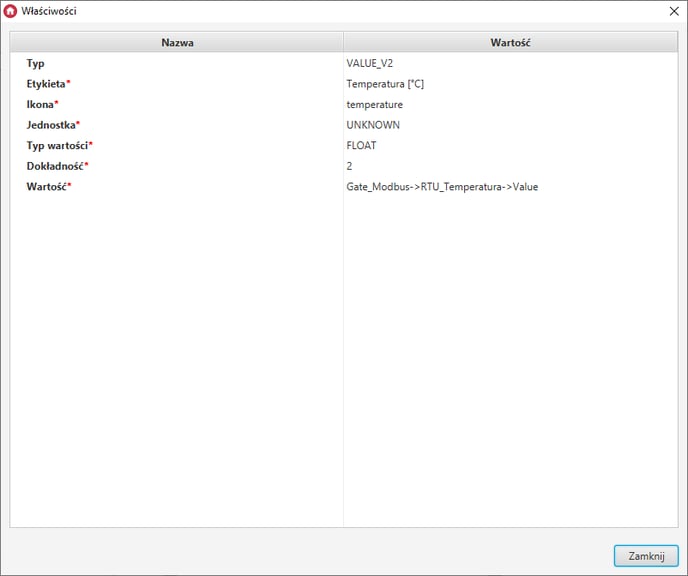Select the Typ property name
Image resolution: width=688 pixels, height=576 pixels.
click(x=35, y=64)
